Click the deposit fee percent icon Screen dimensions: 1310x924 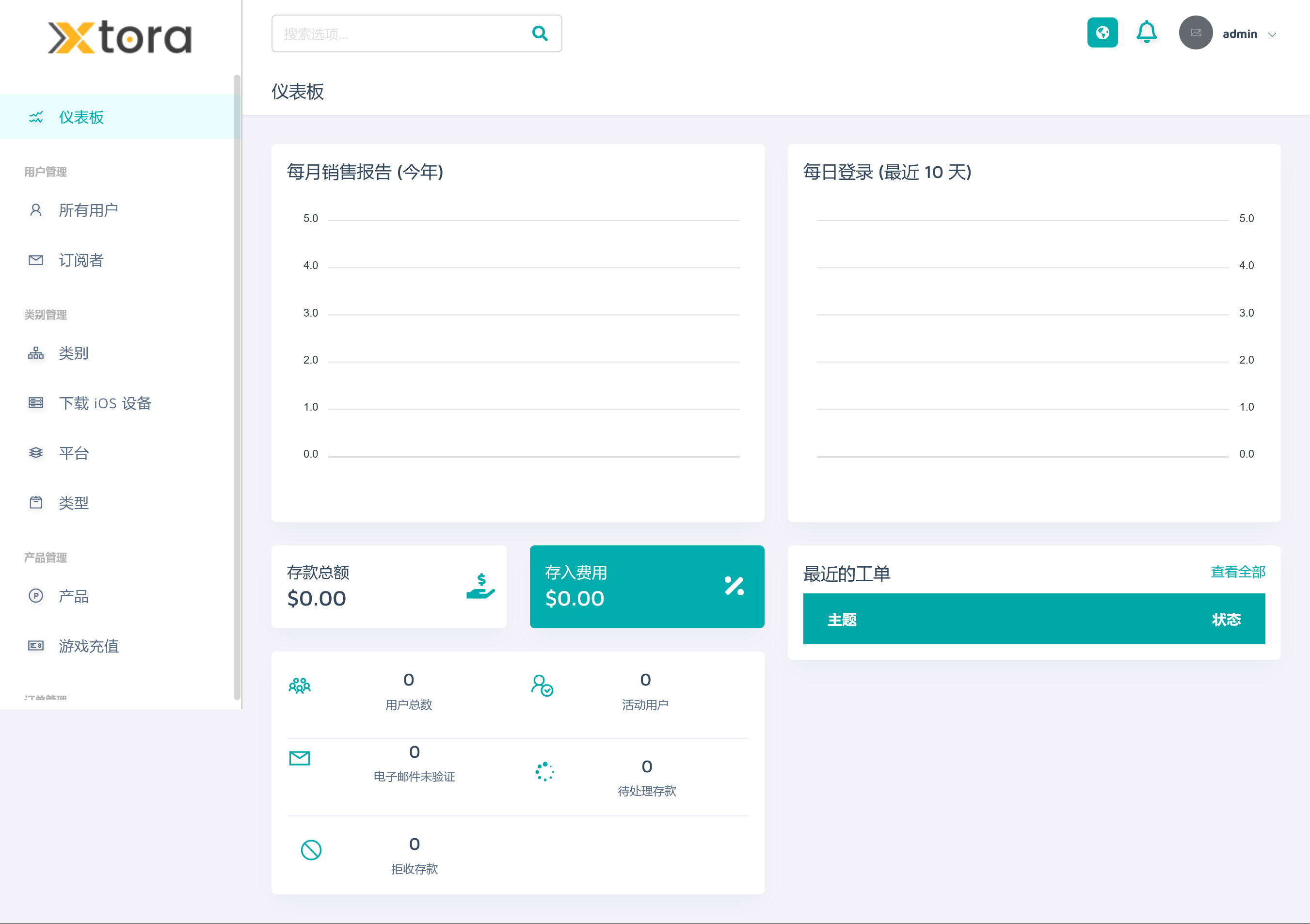[734, 586]
